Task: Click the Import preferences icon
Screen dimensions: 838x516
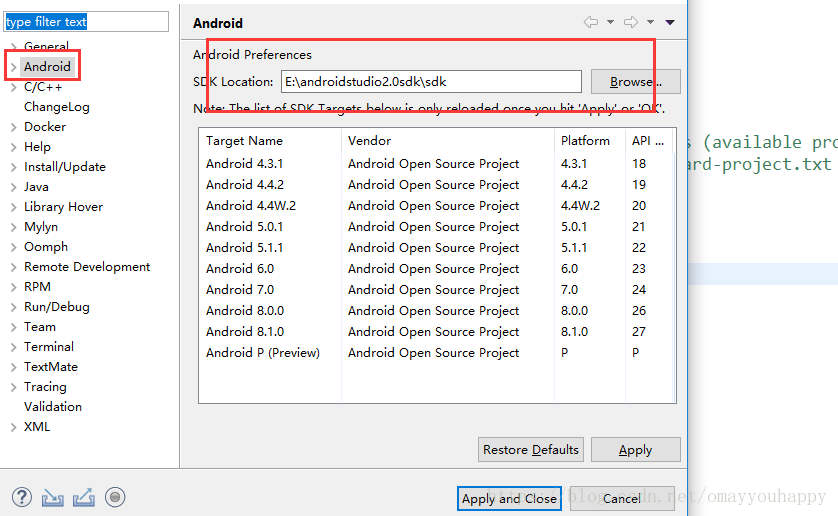Action: click(52, 498)
